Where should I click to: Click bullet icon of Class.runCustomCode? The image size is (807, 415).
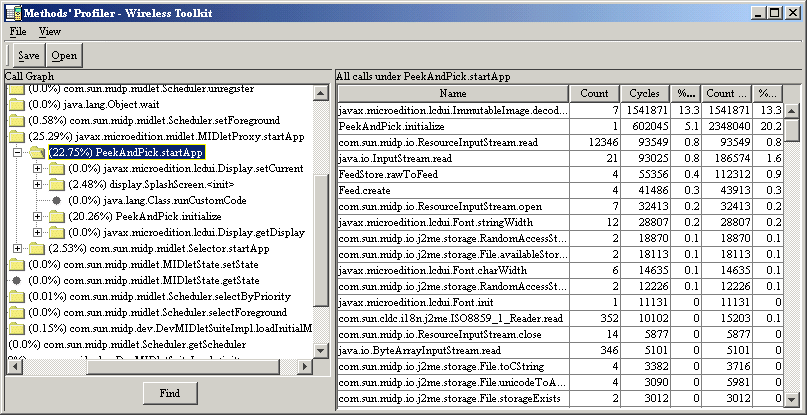[56, 200]
